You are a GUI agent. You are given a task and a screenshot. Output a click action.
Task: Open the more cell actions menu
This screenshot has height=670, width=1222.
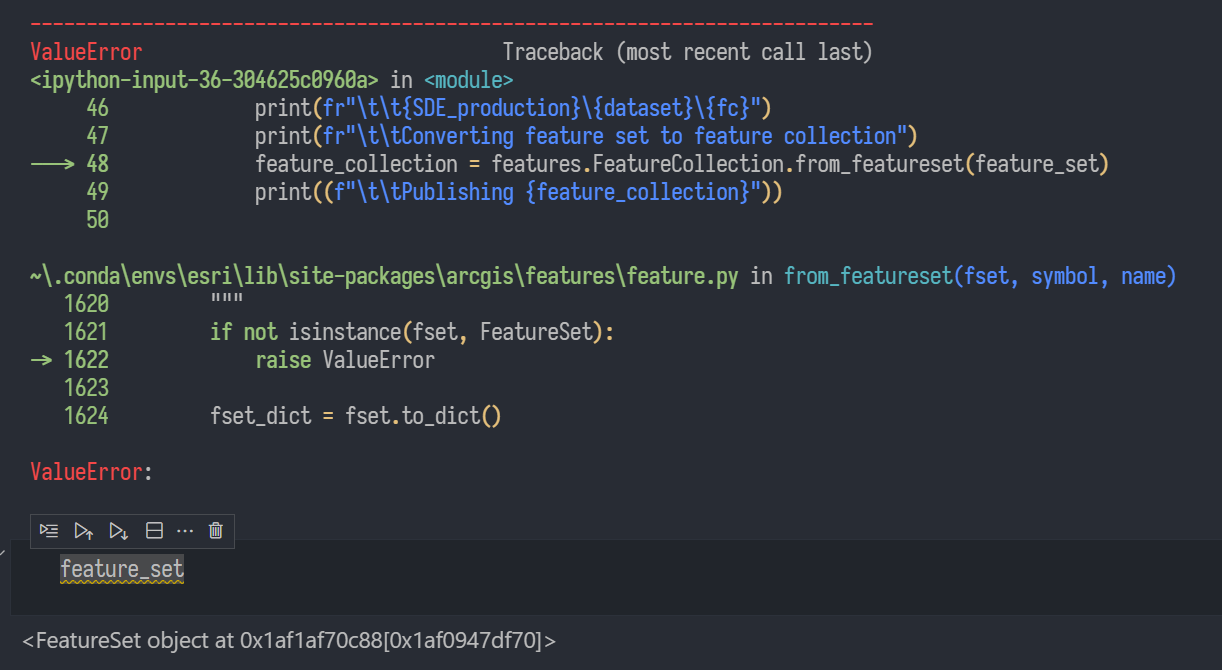185,531
